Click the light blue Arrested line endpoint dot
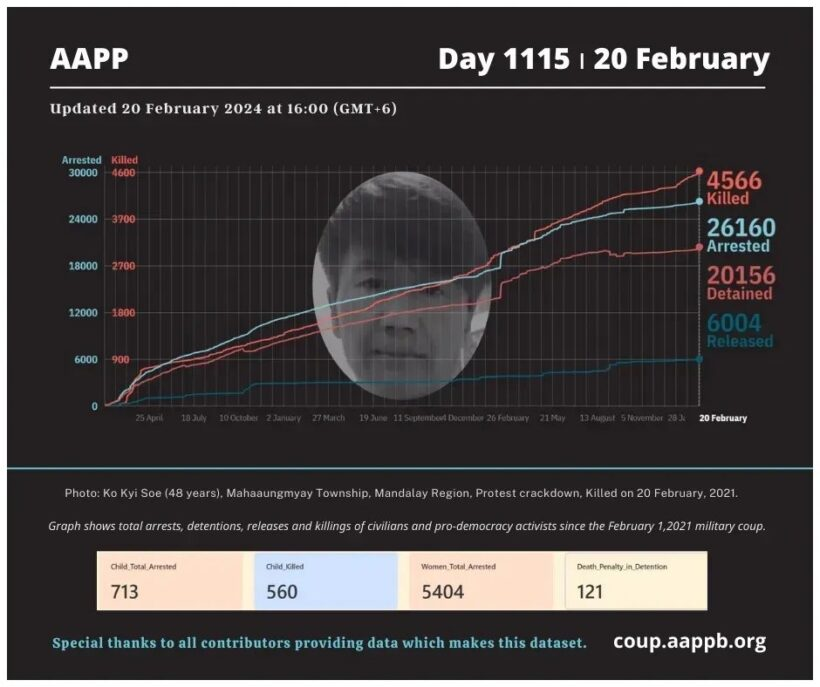The height and width of the screenshot is (687, 820). pos(698,202)
